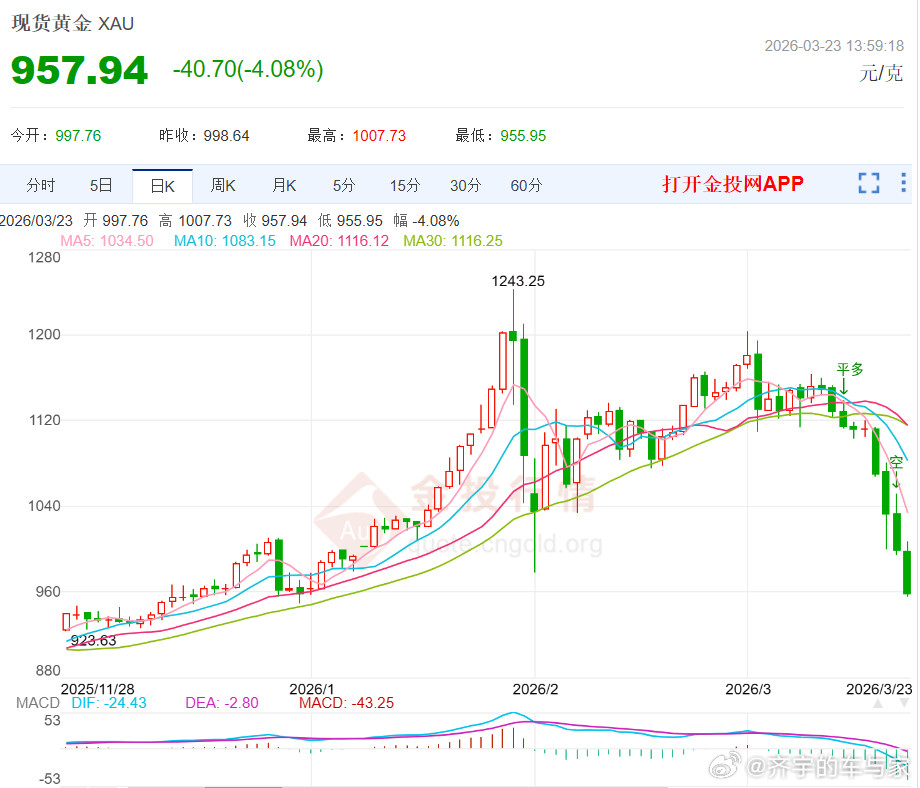The height and width of the screenshot is (788, 920).
Task: Open the 月K monthly chart view
Action: pyautogui.click(x=284, y=185)
